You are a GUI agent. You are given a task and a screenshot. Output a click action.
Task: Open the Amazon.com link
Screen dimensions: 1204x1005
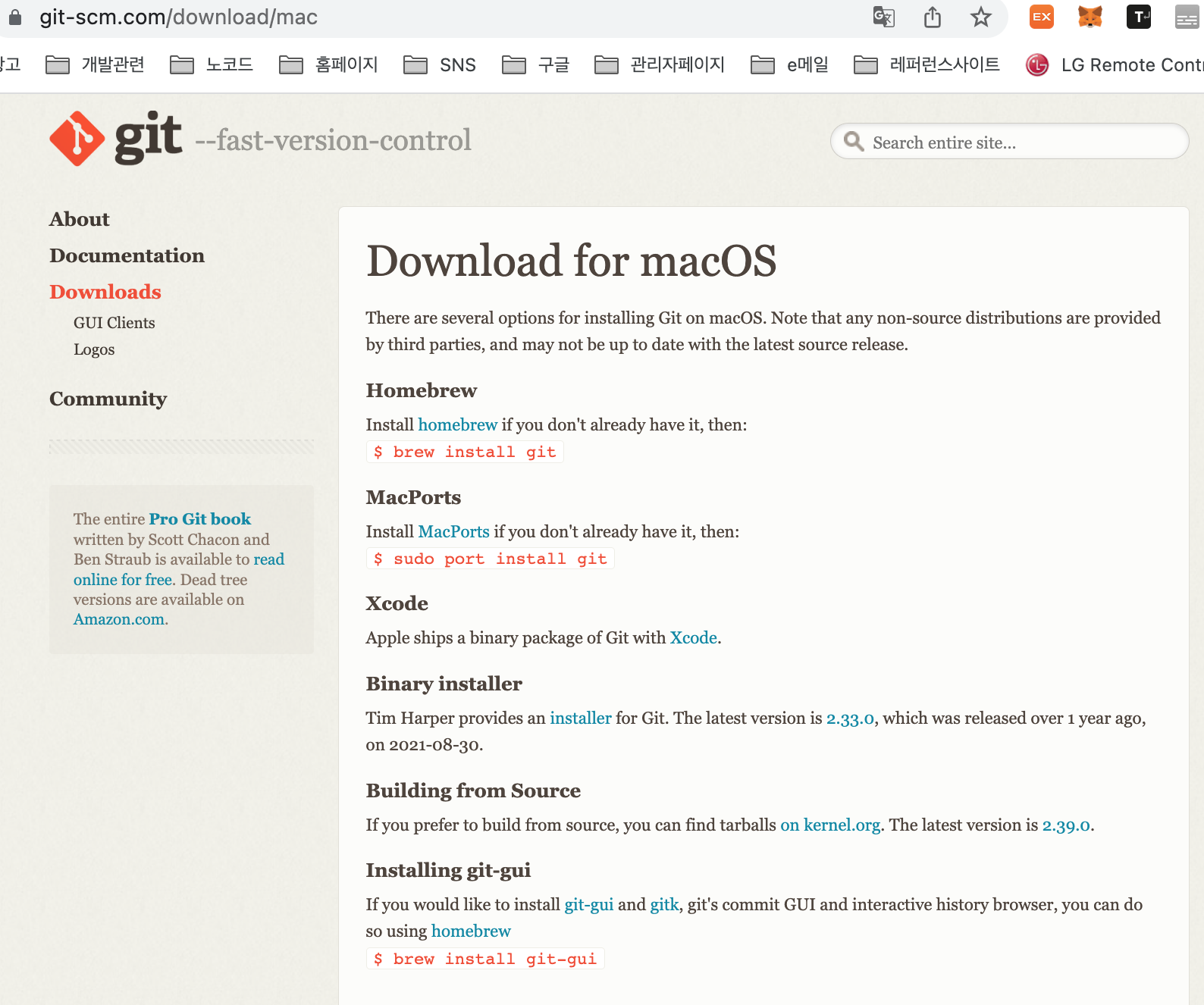pos(119,619)
